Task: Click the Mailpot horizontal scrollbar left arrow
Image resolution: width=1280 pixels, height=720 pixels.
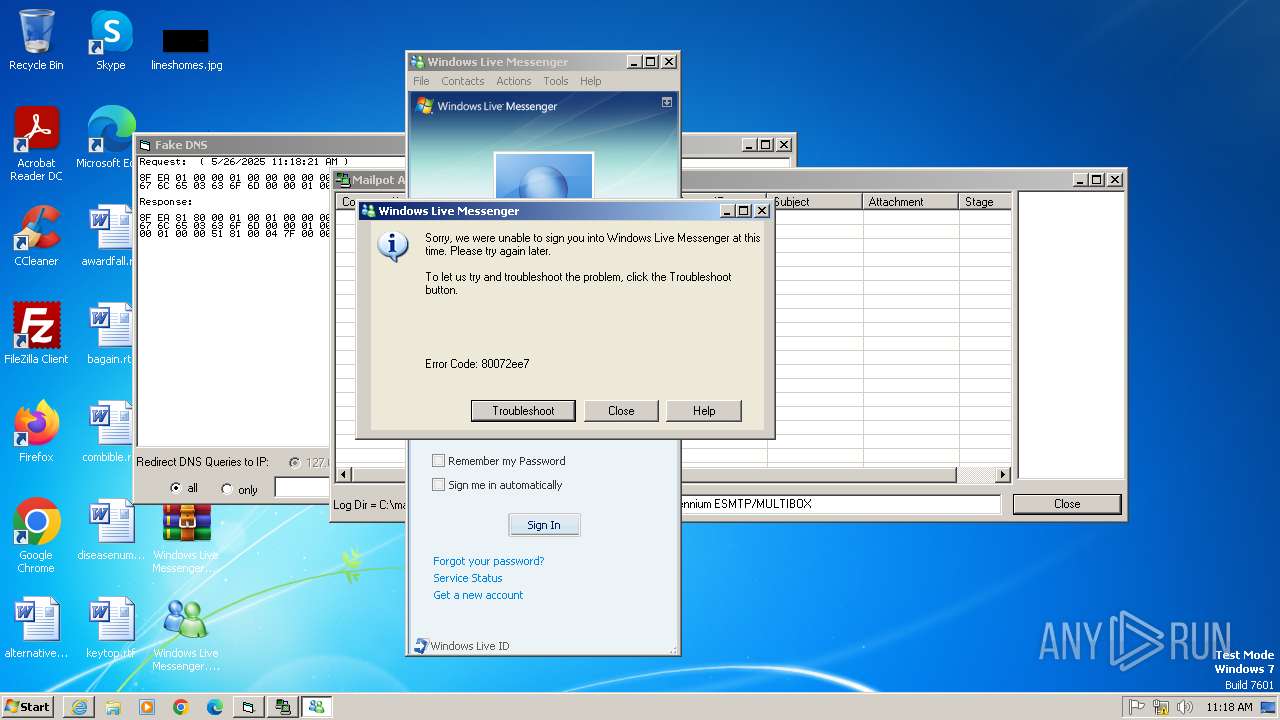Action: click(x=344, y=474)
